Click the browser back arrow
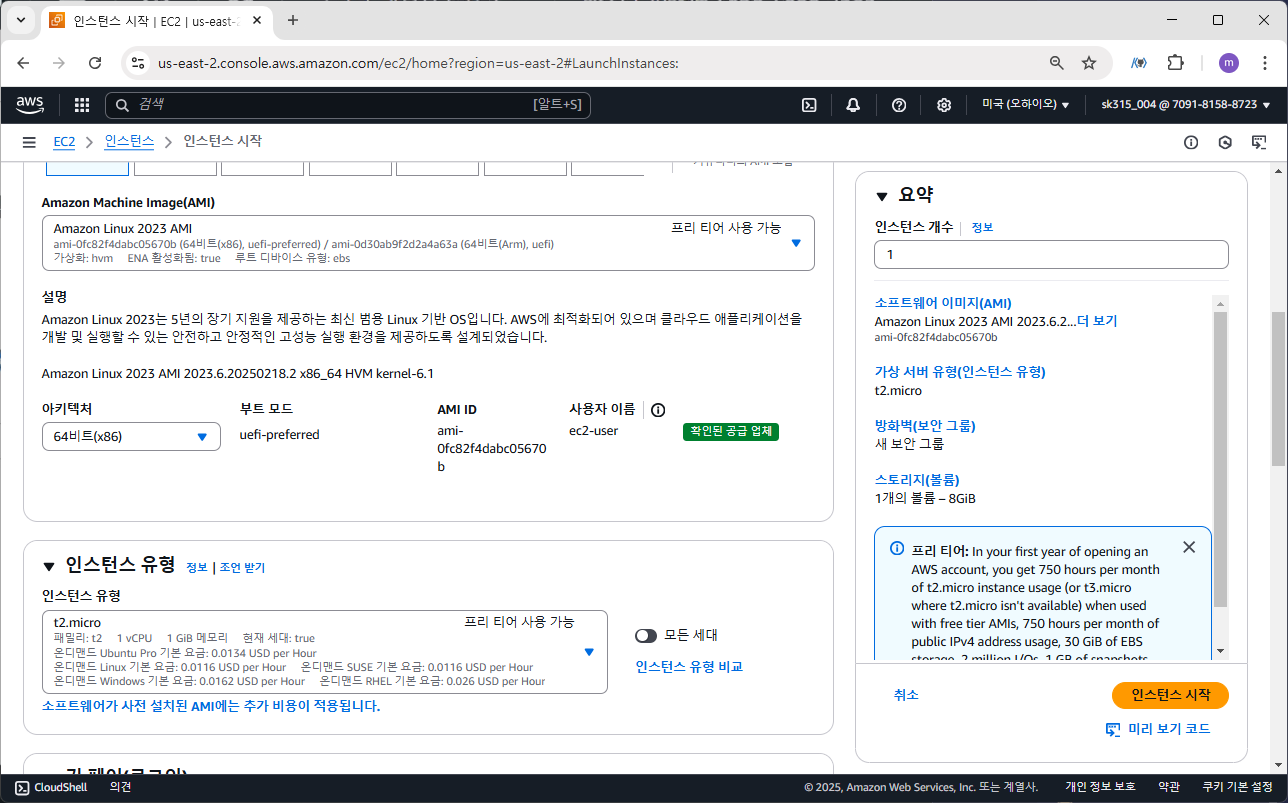1288x803 pixels. [23, 63]
